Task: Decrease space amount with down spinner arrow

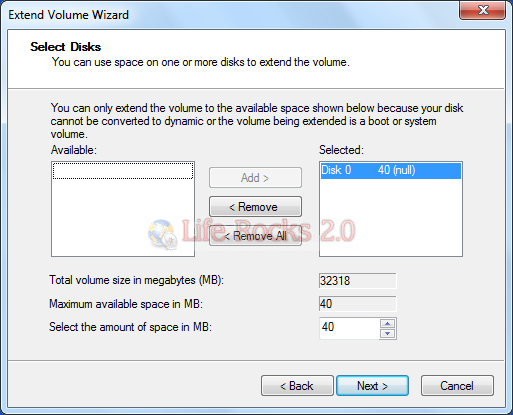Action: [387, 334]
